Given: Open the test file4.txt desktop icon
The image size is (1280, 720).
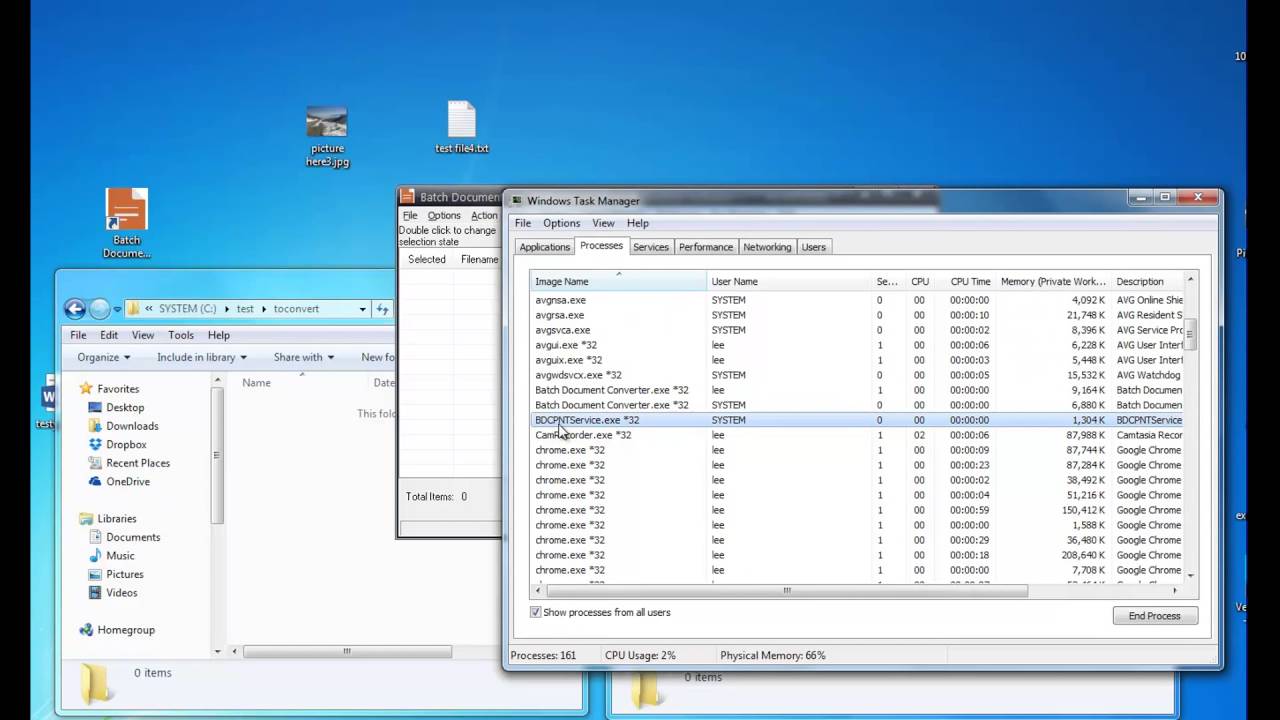Looking at the screenshot, I should pos(462,126).
